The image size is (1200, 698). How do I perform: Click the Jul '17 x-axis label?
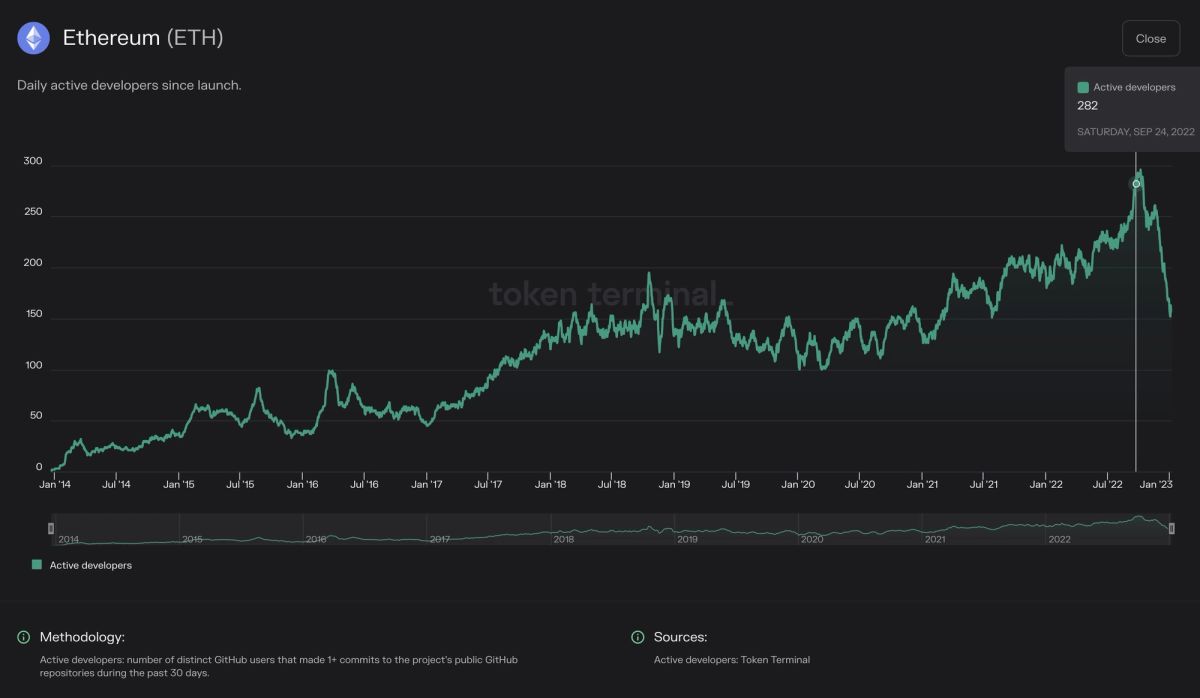(488, 485)
